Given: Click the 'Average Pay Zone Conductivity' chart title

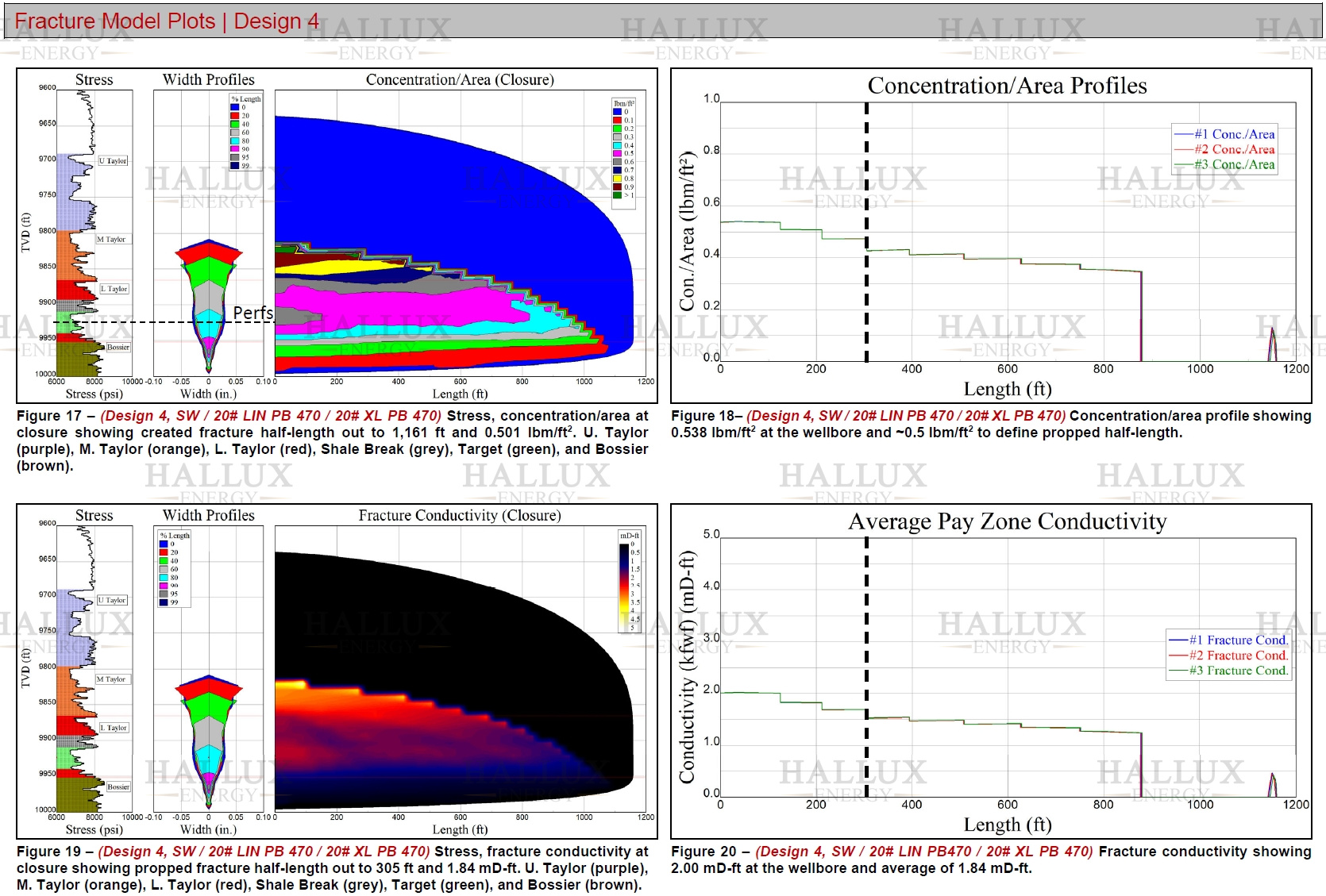Looking at the screenshot, I should click(1007, 521).
